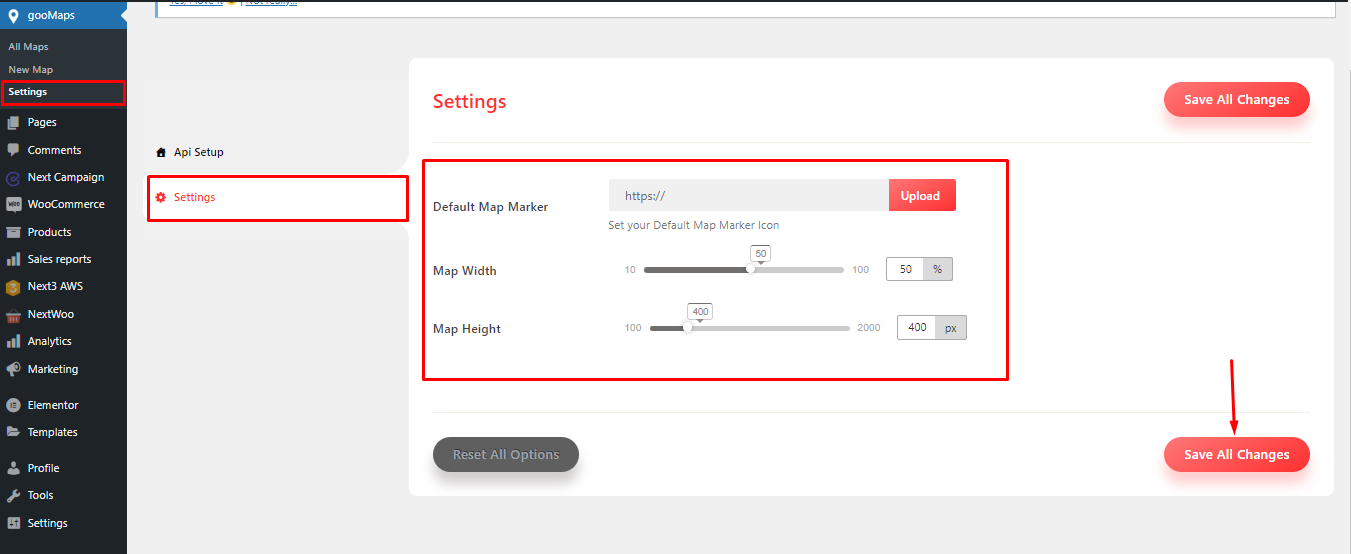
Task: Click the Map Height label
Action: [x=467, y=329]
